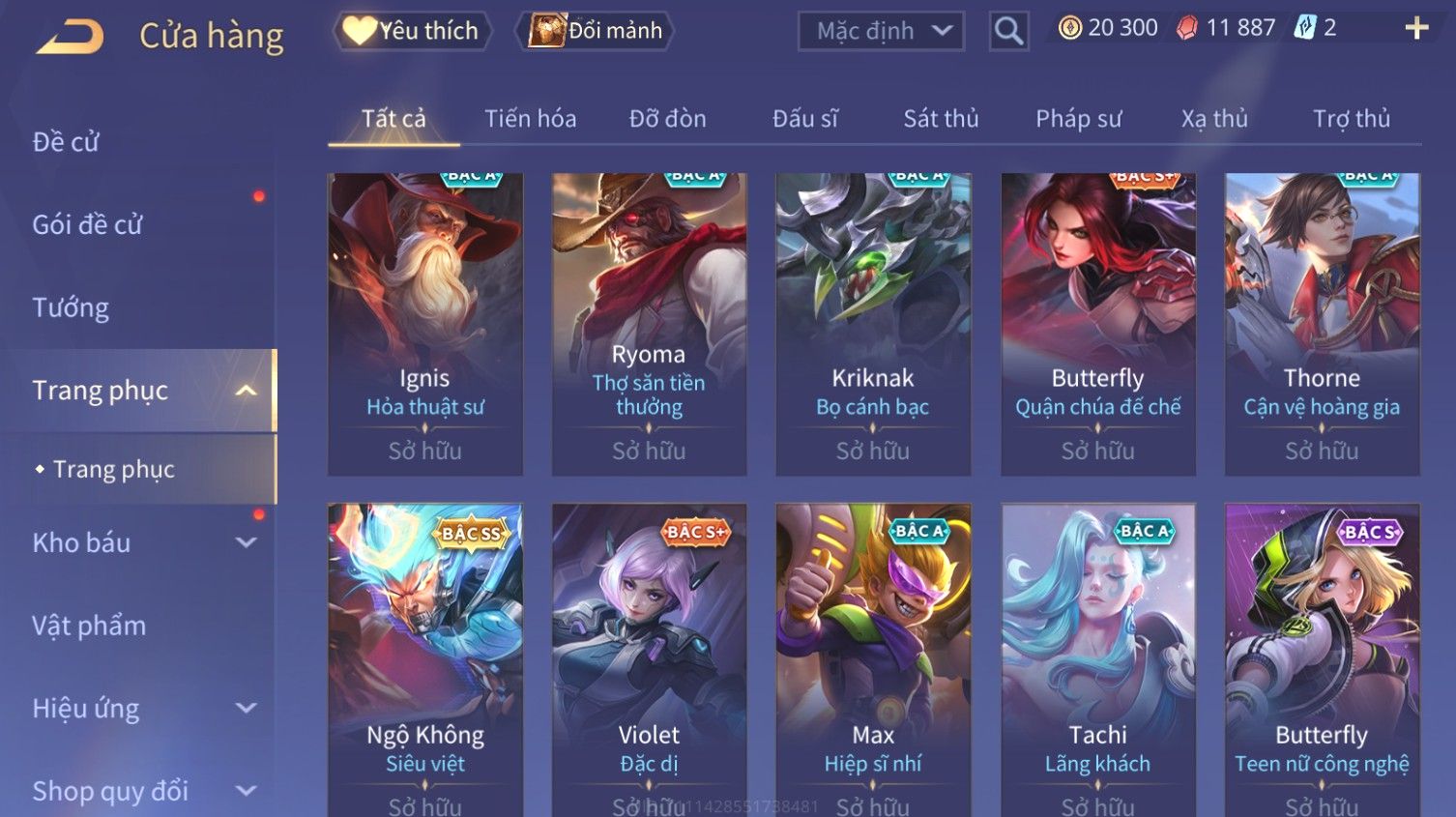Open the Mặc định sort dropdown
Image resolution: width=1456 pixels, height=817 pixels.
(x=881, y=31)
